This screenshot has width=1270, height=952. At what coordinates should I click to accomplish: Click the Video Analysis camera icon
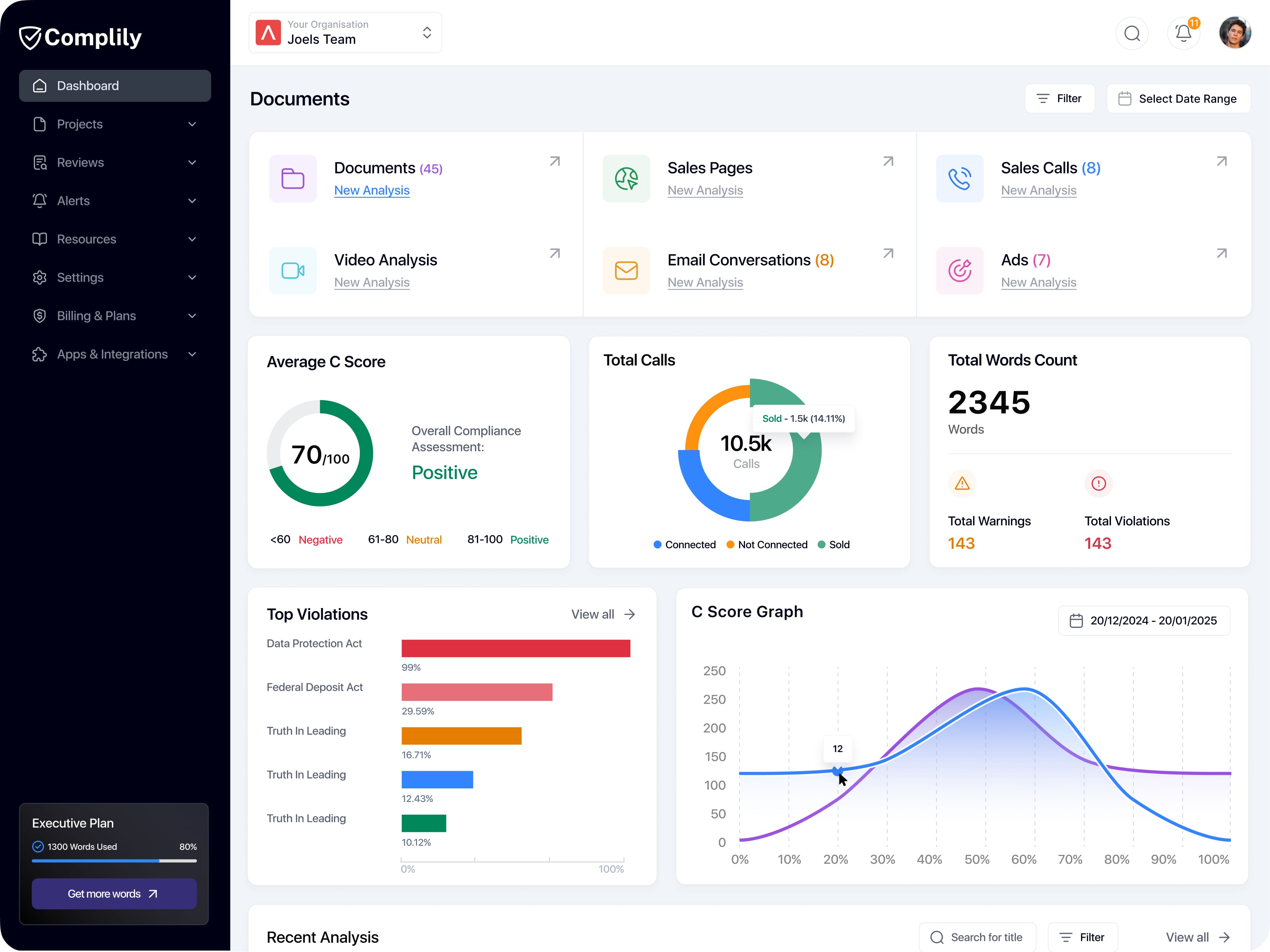tap(293, 270)
